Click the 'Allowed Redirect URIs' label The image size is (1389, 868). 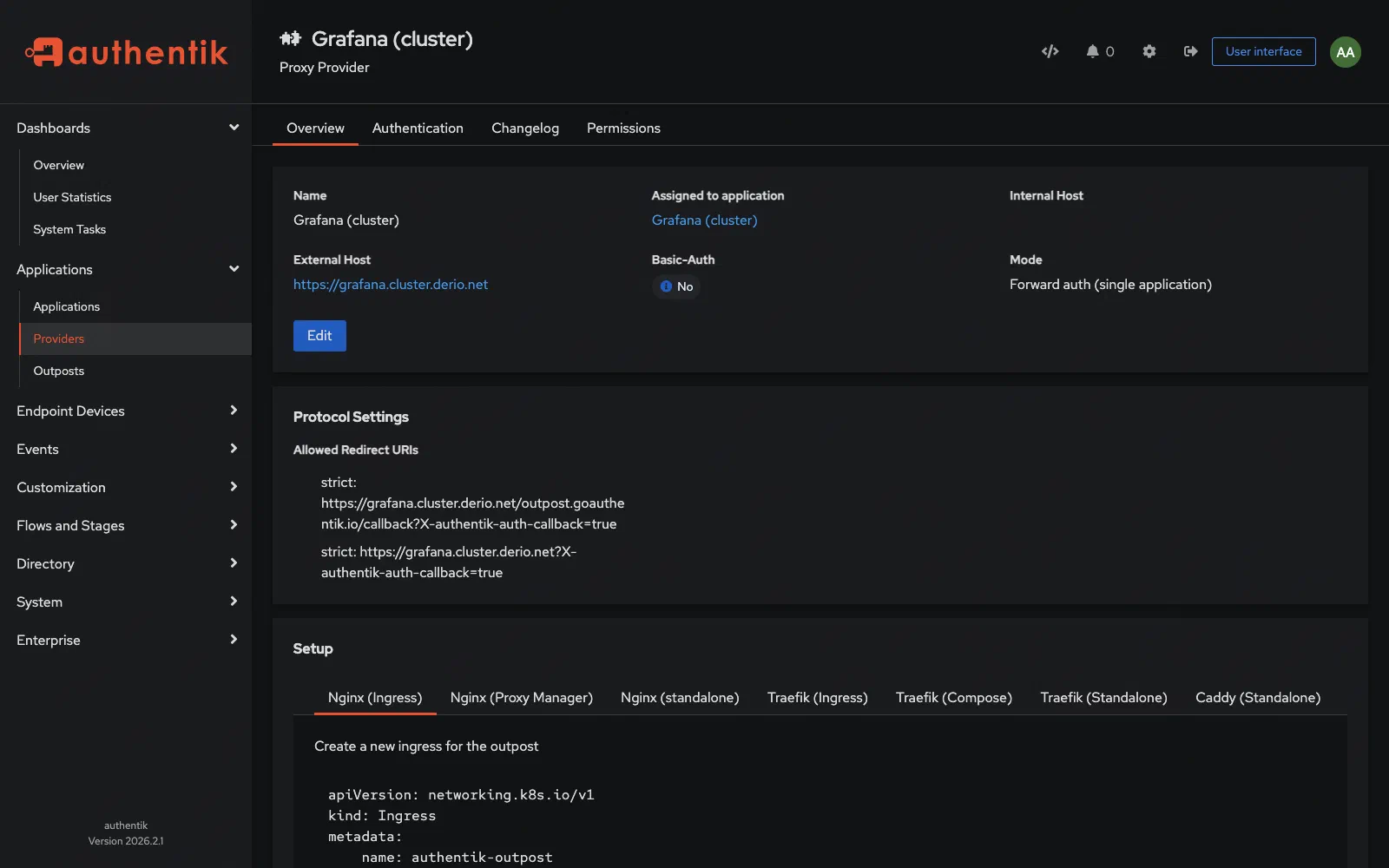pos(356,450)
